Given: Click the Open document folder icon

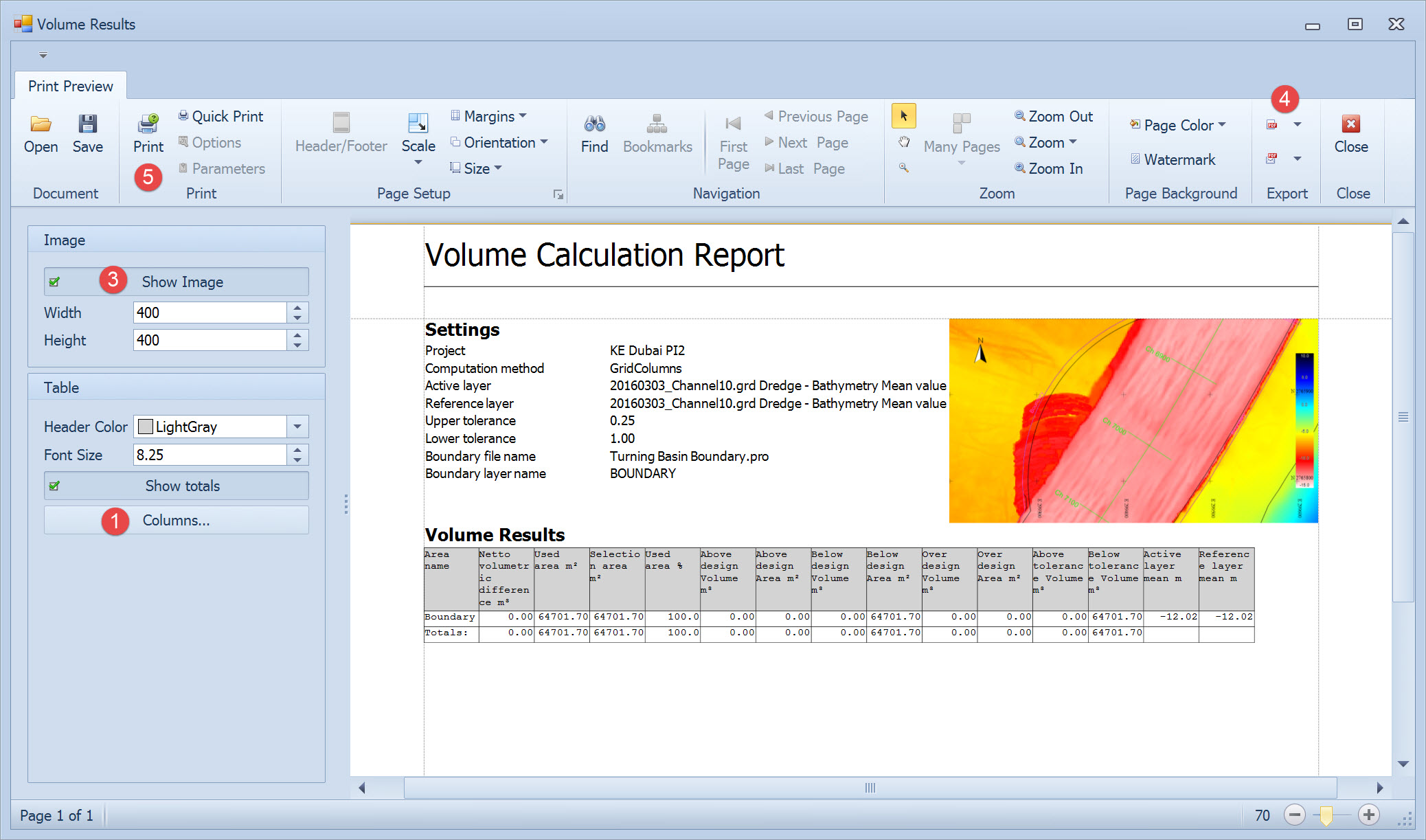Looking at the screenshot, I should click(41, 124).
